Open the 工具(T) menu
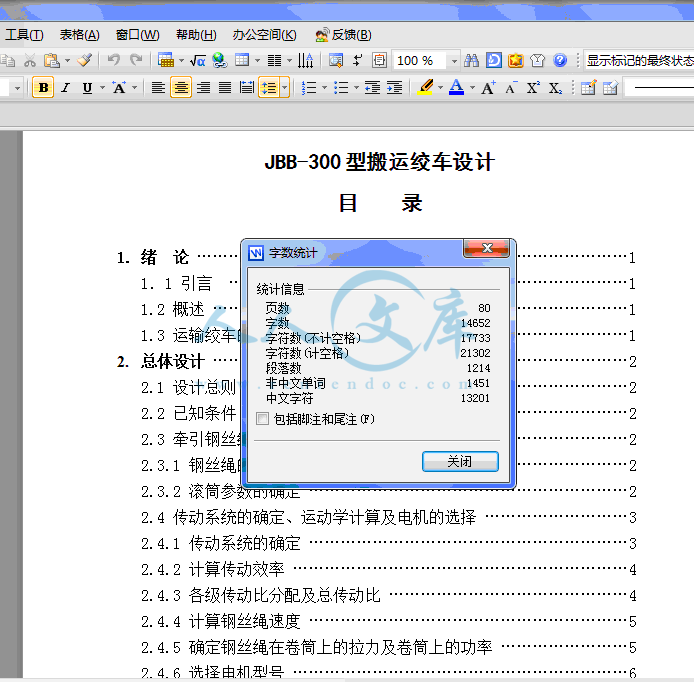The height and width of the screenshot is (682, 694). click(x=24, y=35)
